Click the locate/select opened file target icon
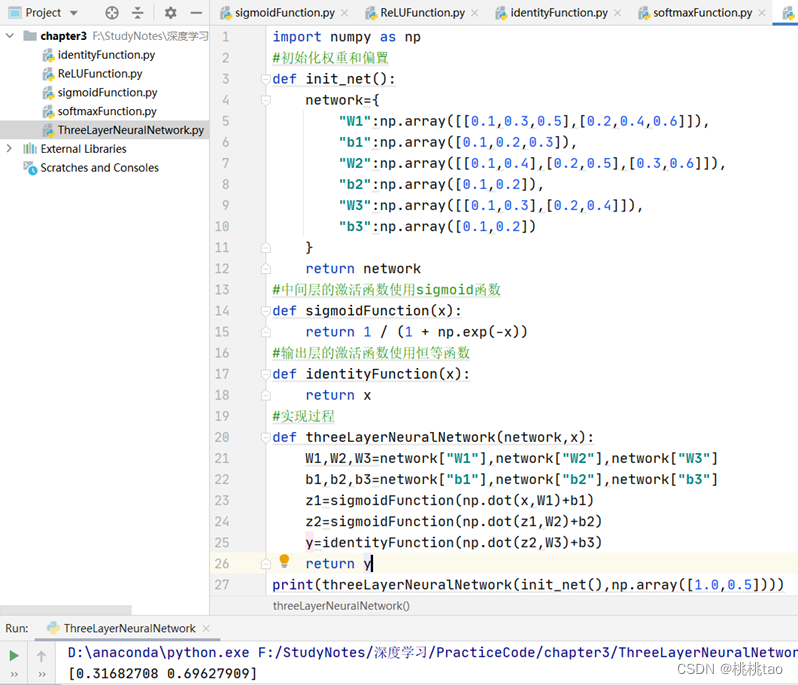 coord(112,13)
